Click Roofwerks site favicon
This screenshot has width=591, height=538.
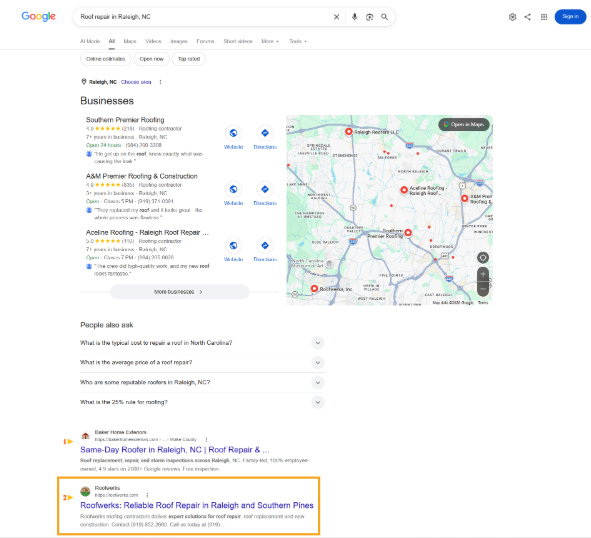click(86, 492)
